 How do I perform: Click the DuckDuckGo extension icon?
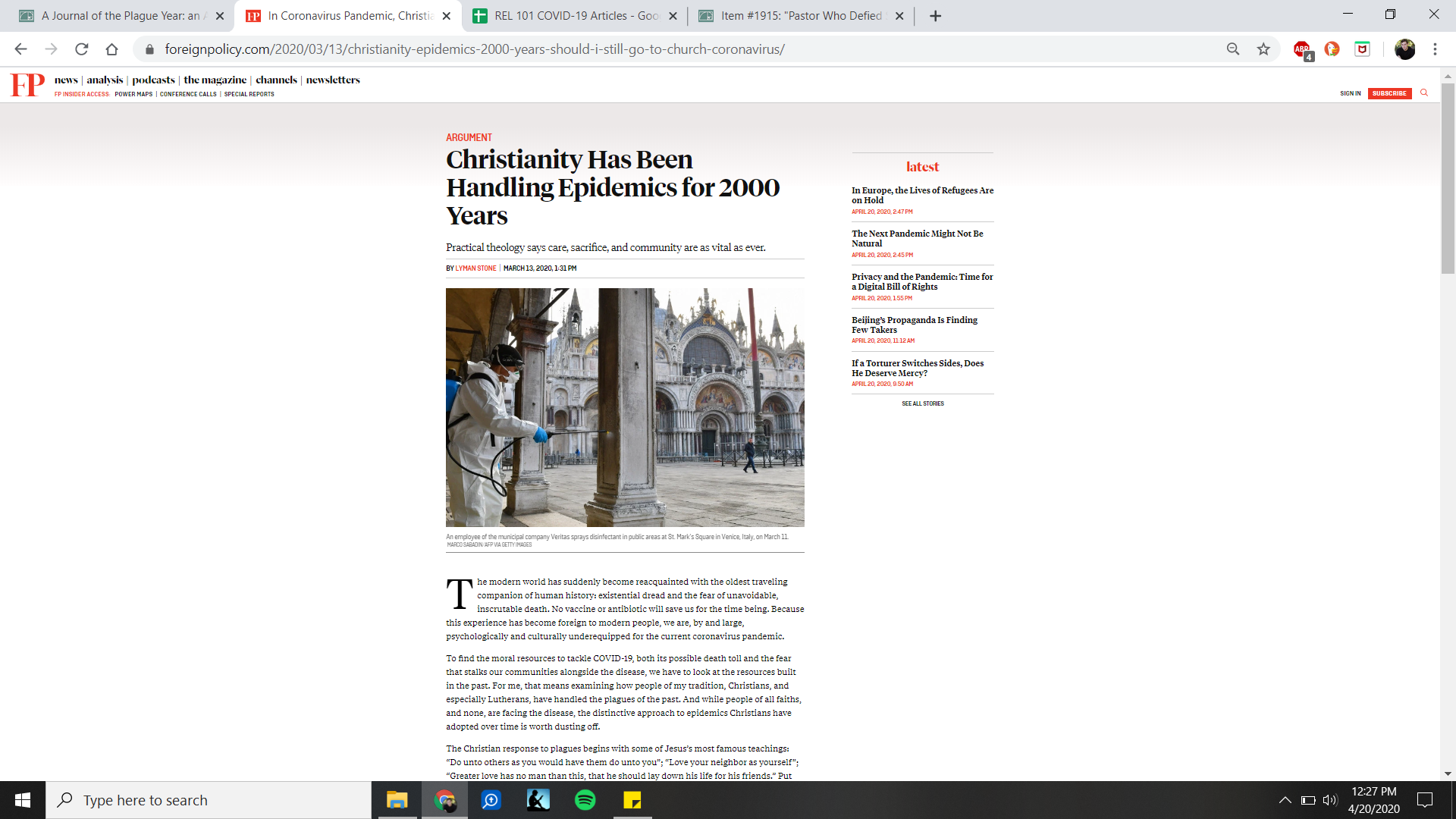(x=1332, y=49)
